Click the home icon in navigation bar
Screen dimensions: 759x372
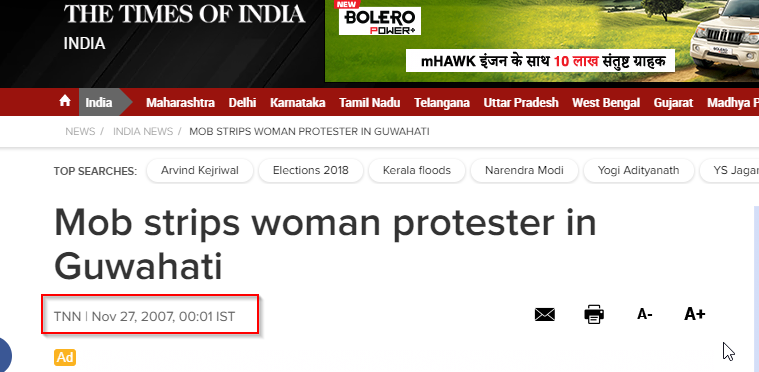[65, 101]
